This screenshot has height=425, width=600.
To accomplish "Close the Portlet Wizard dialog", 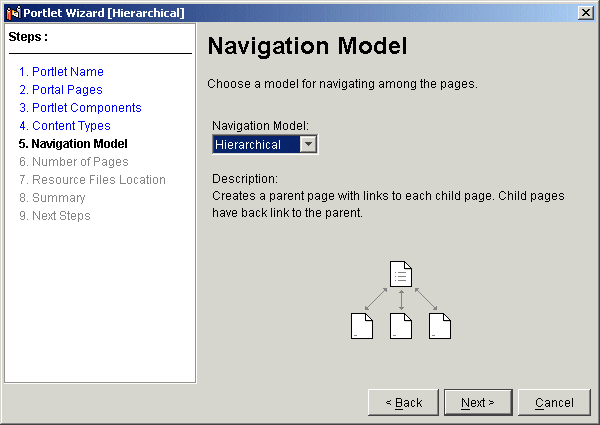I will click(586, 13).
